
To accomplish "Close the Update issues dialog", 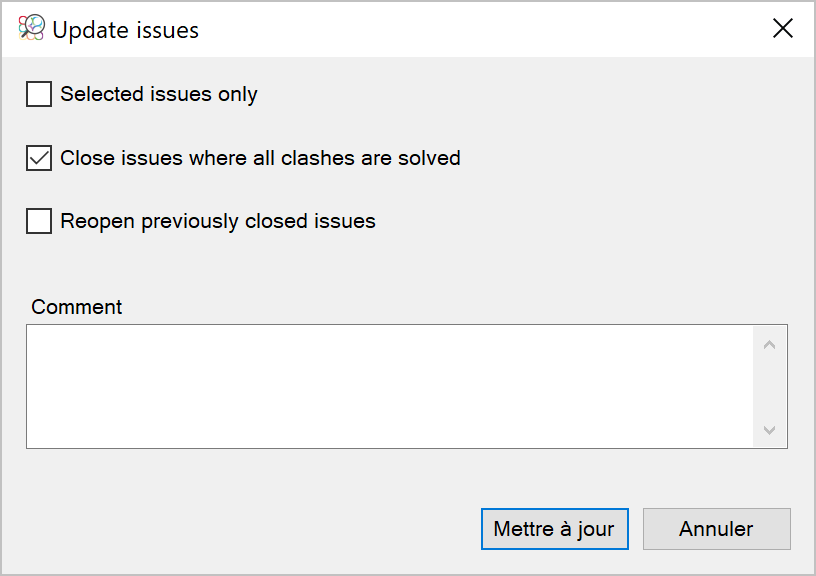I will pyautogui.click(x=782, y=28).
